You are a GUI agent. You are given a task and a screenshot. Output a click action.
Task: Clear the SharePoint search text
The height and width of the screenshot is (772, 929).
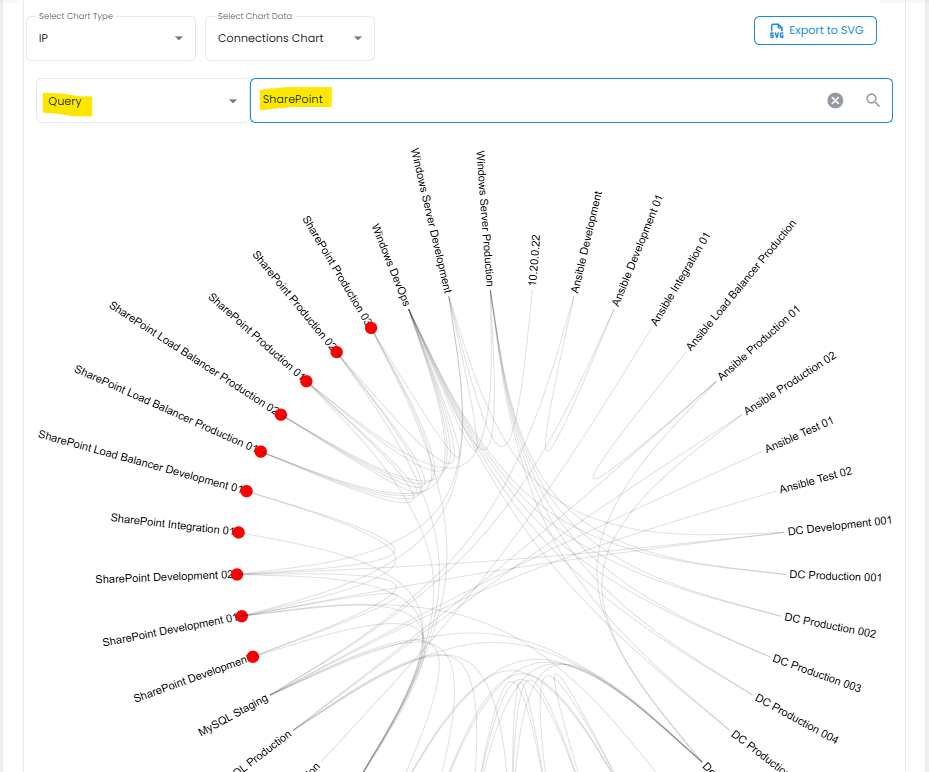coord(835,100)
